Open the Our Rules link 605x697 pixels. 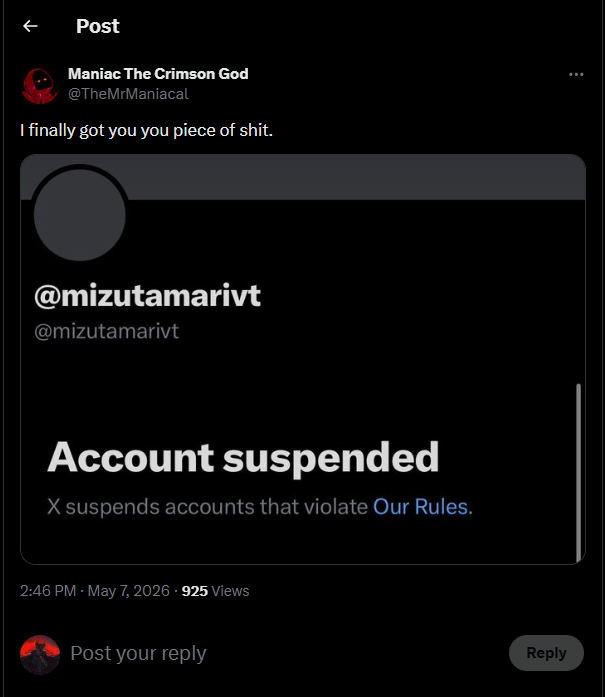[x=420, y=507]
